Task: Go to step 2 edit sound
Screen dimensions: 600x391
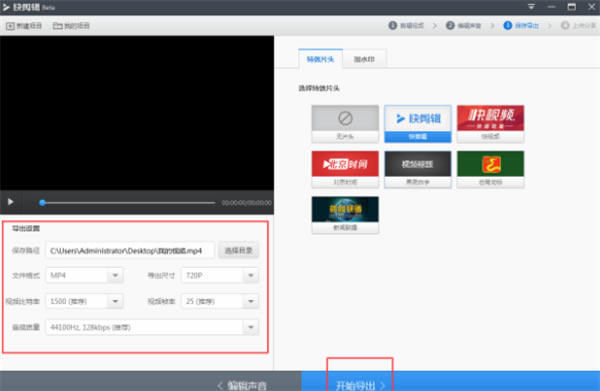Action: pos(463,26)
